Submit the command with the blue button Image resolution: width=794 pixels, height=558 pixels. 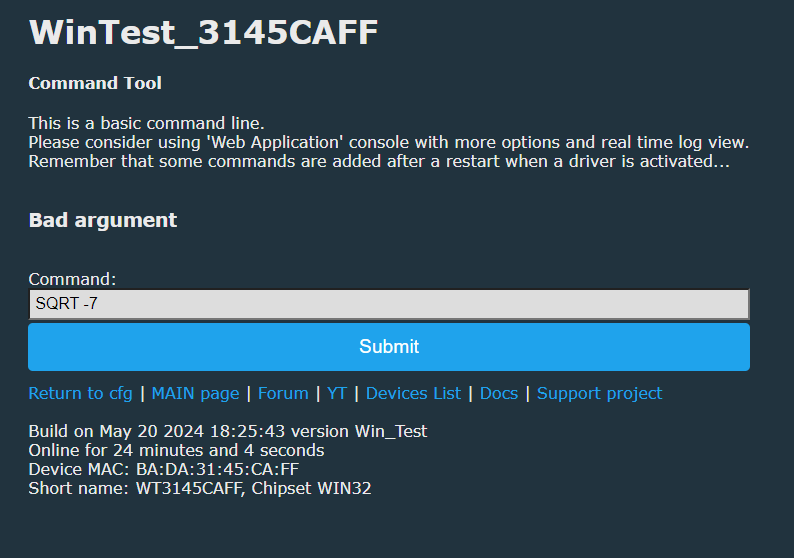(x=389, y=347)
